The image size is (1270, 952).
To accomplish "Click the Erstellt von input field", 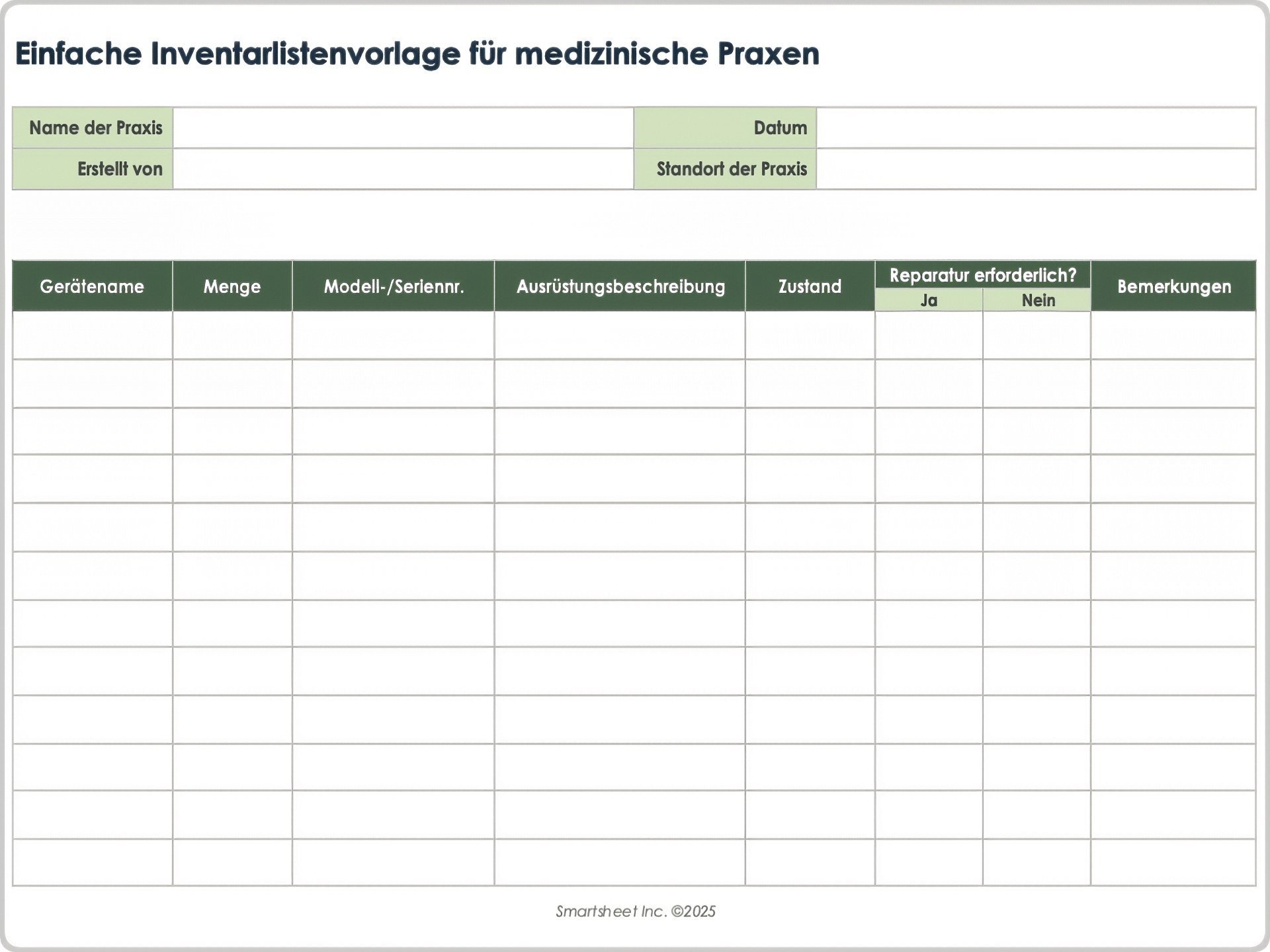I will click(403, 169).
